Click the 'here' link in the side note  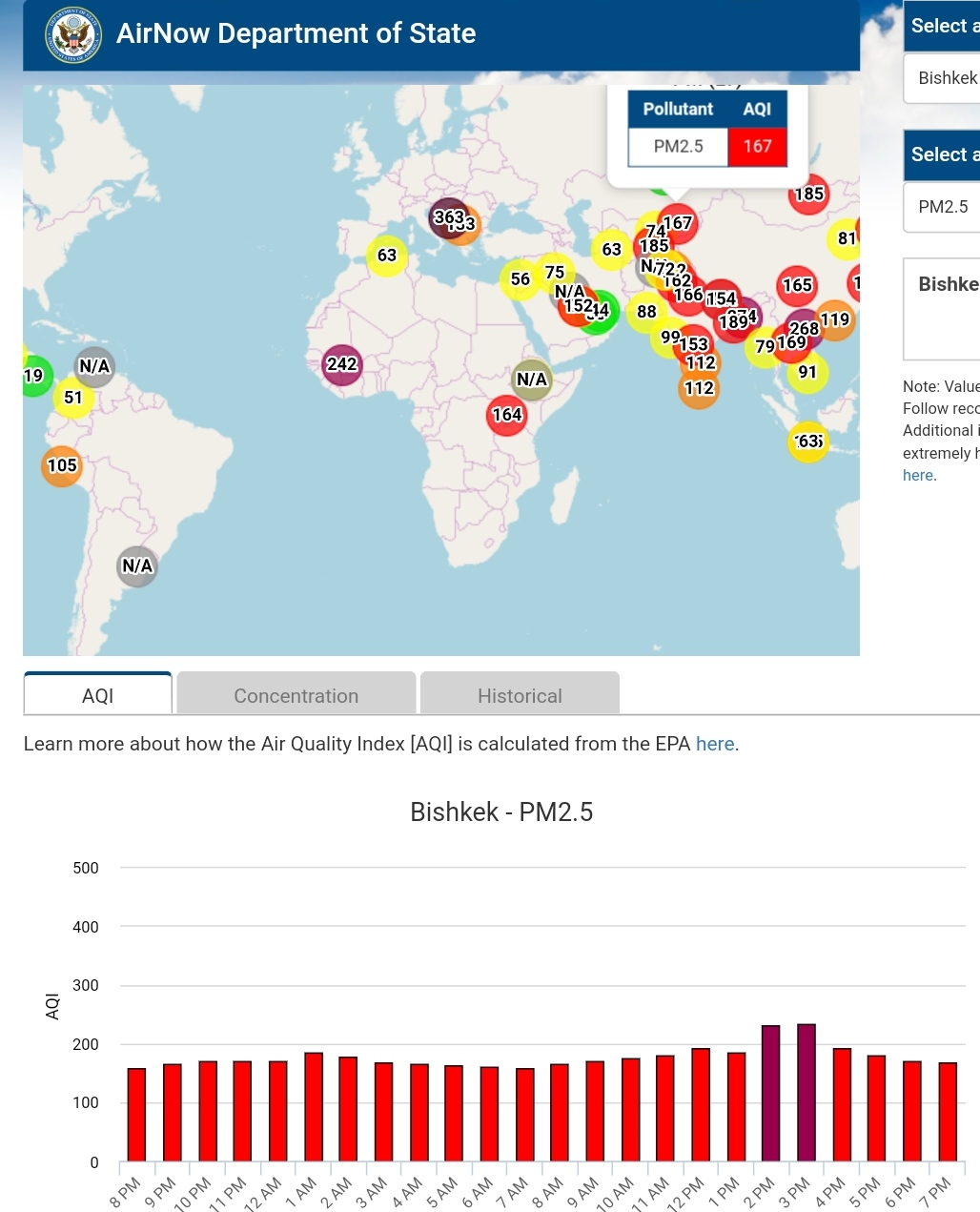(x=918, y=475)
